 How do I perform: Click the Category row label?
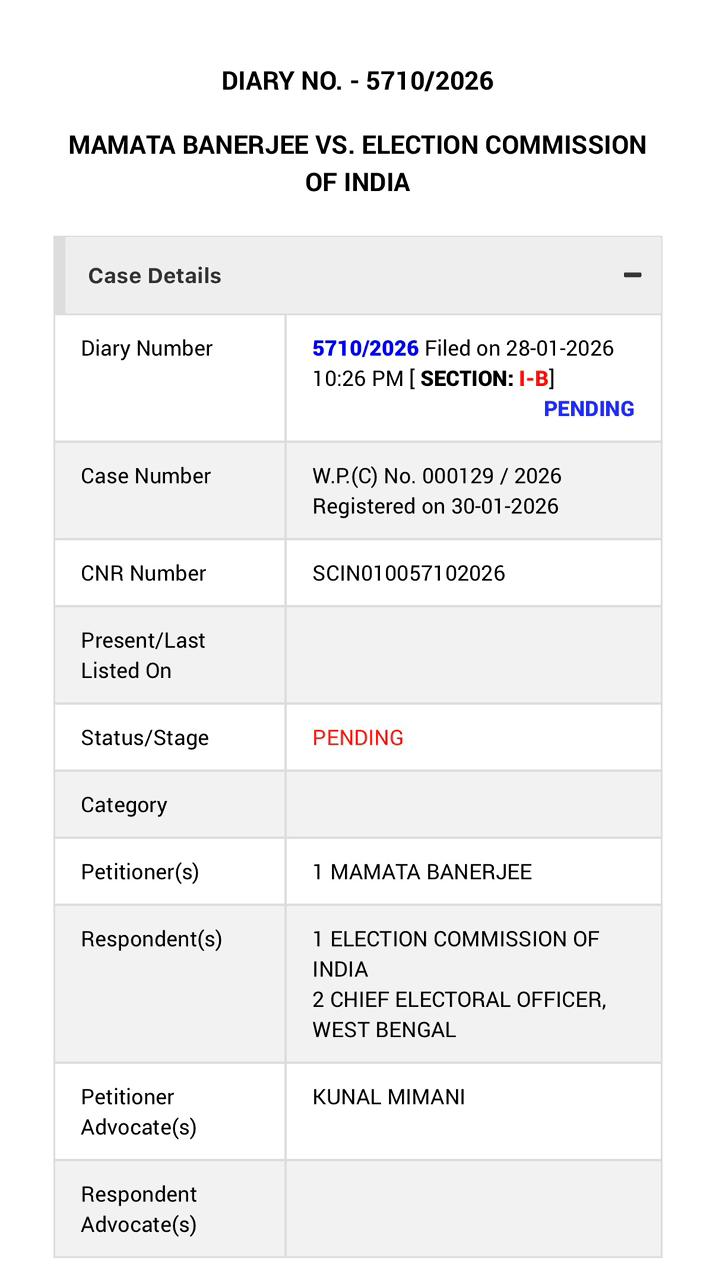pos(124,804)
